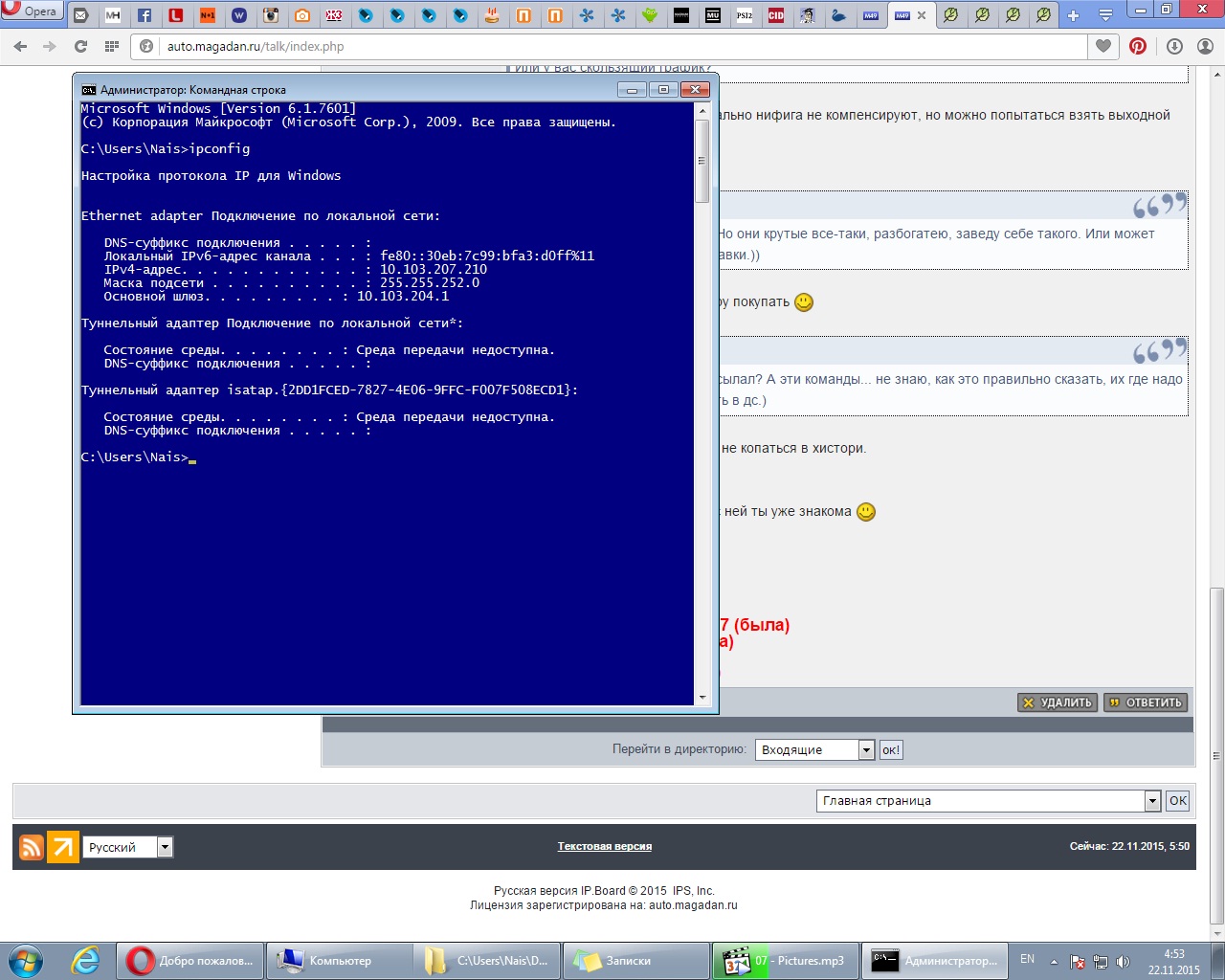Switch to the Instagram browser tab
1225x980 pixels.
pos(271,15)
